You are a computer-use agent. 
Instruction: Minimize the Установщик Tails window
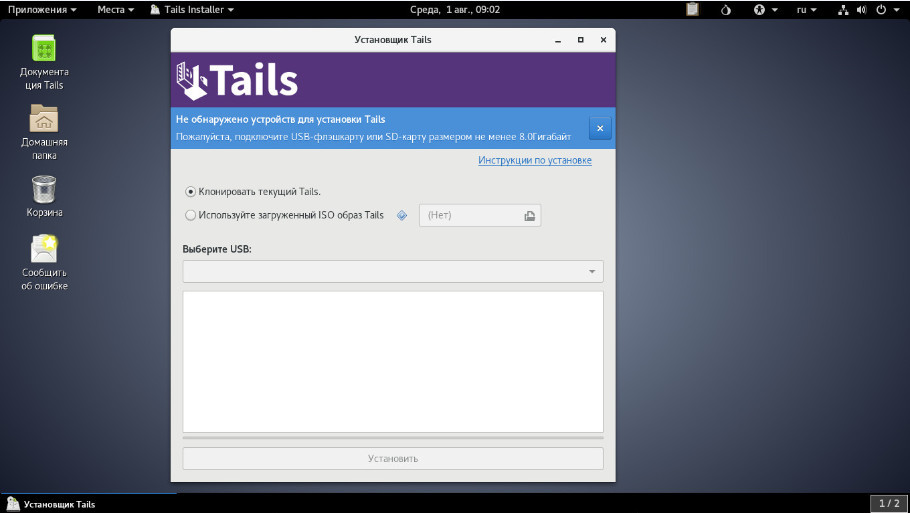[558, 40]
